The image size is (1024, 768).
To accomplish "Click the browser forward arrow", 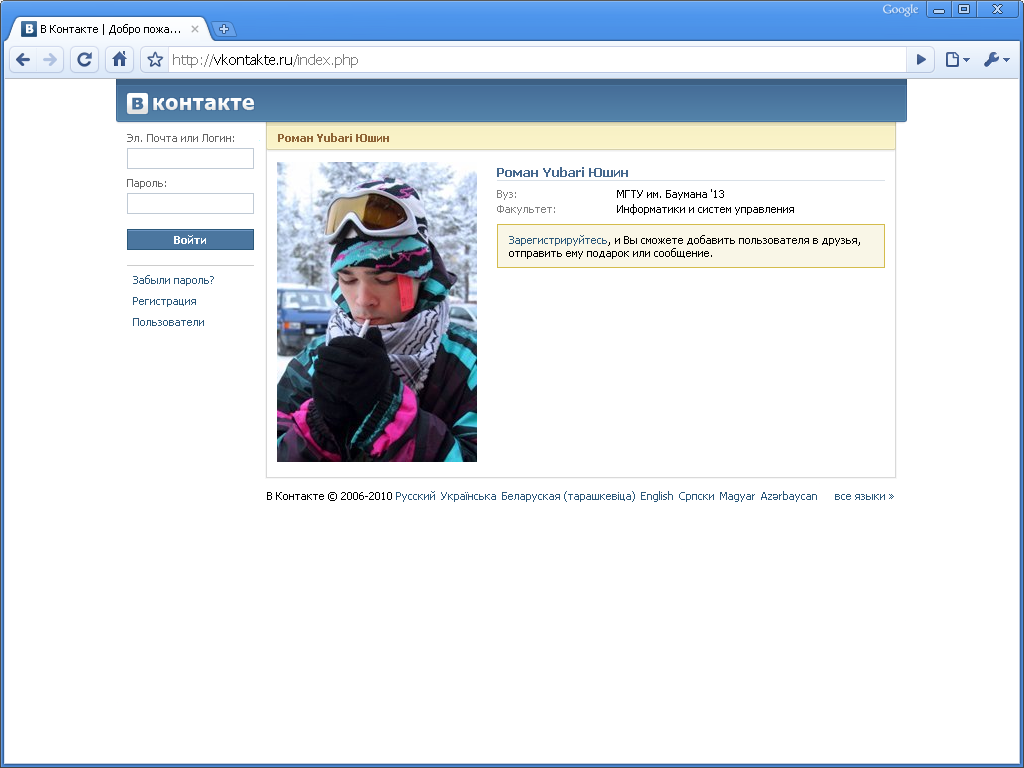I will tap(50, 60).
